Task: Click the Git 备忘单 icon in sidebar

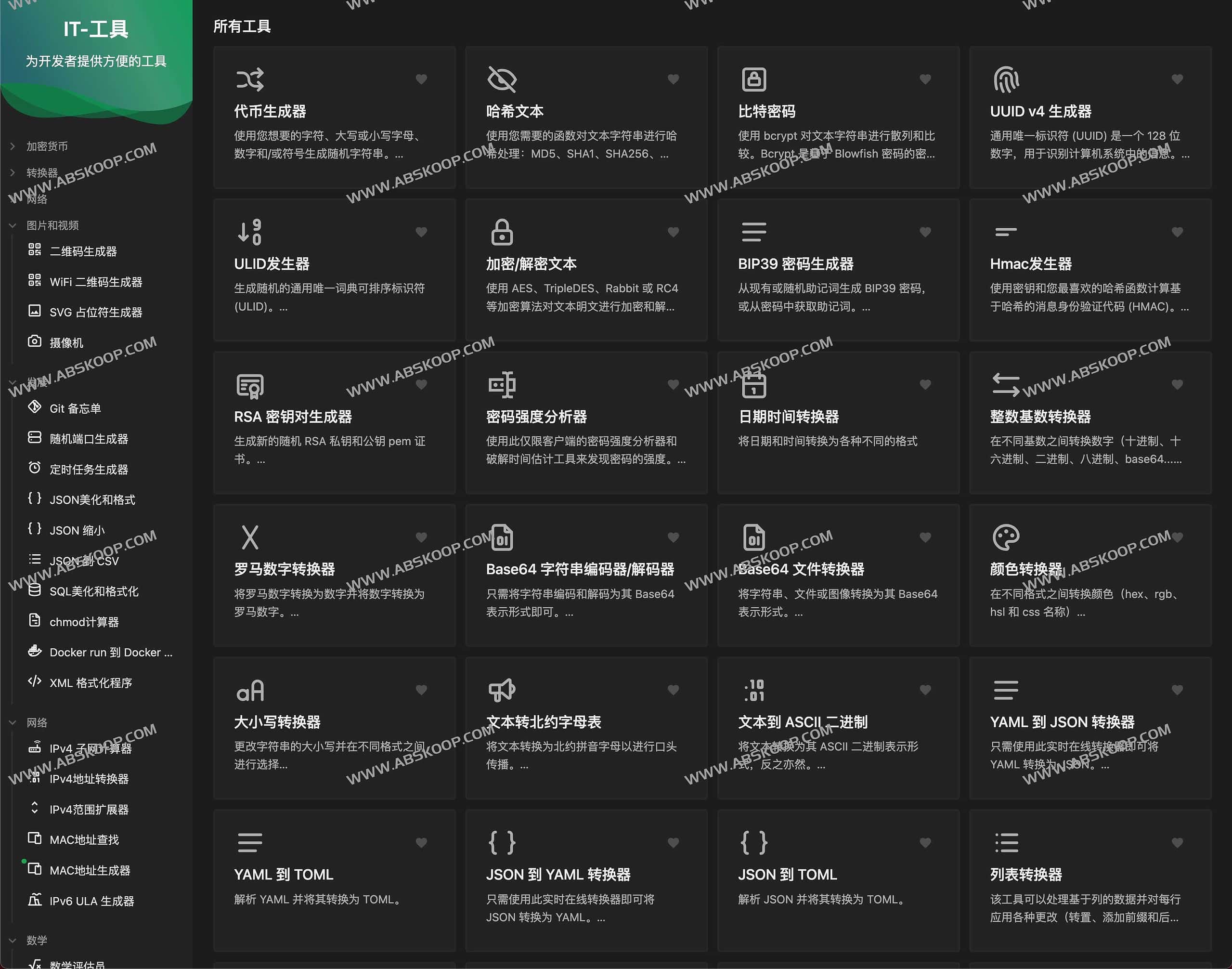Action: [x=35, y=407]
